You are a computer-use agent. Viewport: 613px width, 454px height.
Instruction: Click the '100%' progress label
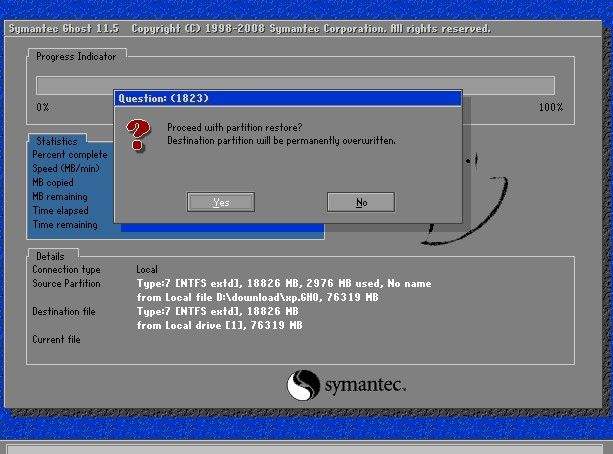(551, 107)
